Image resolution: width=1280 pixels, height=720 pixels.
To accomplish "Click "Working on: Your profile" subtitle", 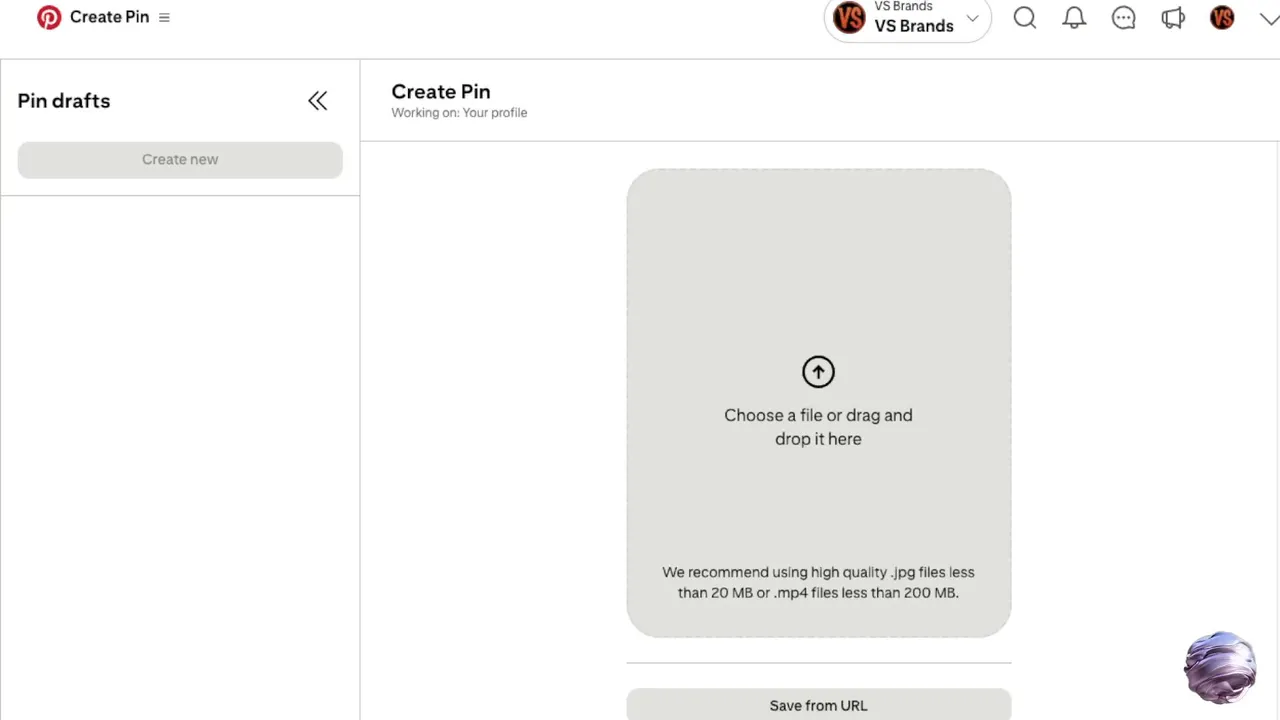I will pos(459,113).
